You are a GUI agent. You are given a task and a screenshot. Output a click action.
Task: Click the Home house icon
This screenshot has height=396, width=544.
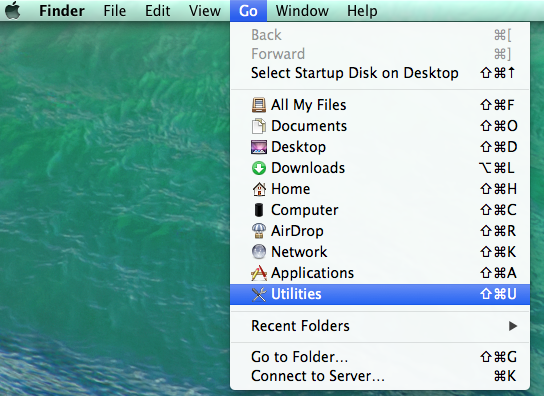point(259,189)
